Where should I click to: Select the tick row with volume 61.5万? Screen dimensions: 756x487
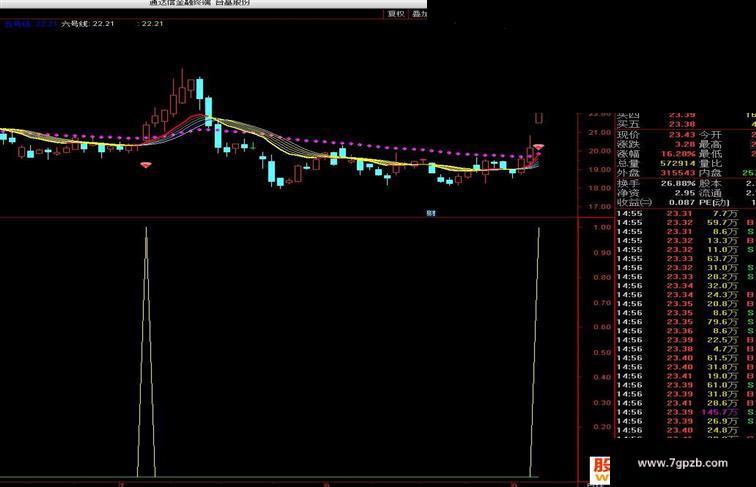[686, 358]
